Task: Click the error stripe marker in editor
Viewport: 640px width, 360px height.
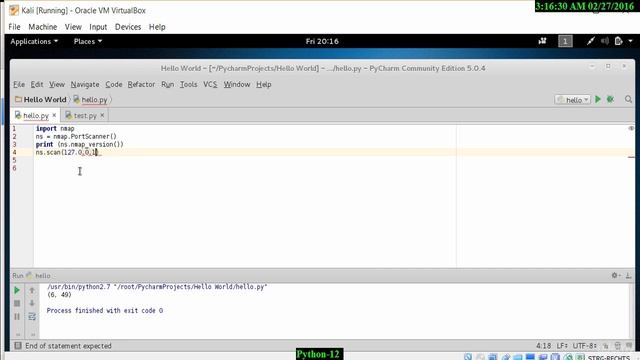Action: point(631,157)
